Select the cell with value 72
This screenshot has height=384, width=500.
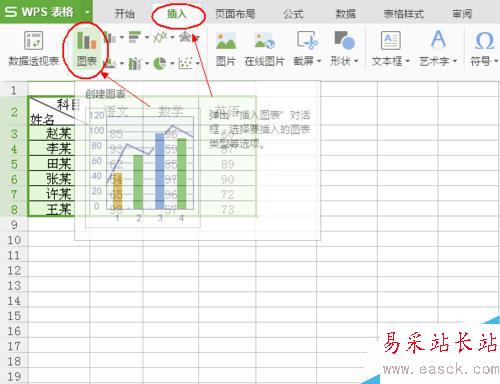tap(227, 194)
